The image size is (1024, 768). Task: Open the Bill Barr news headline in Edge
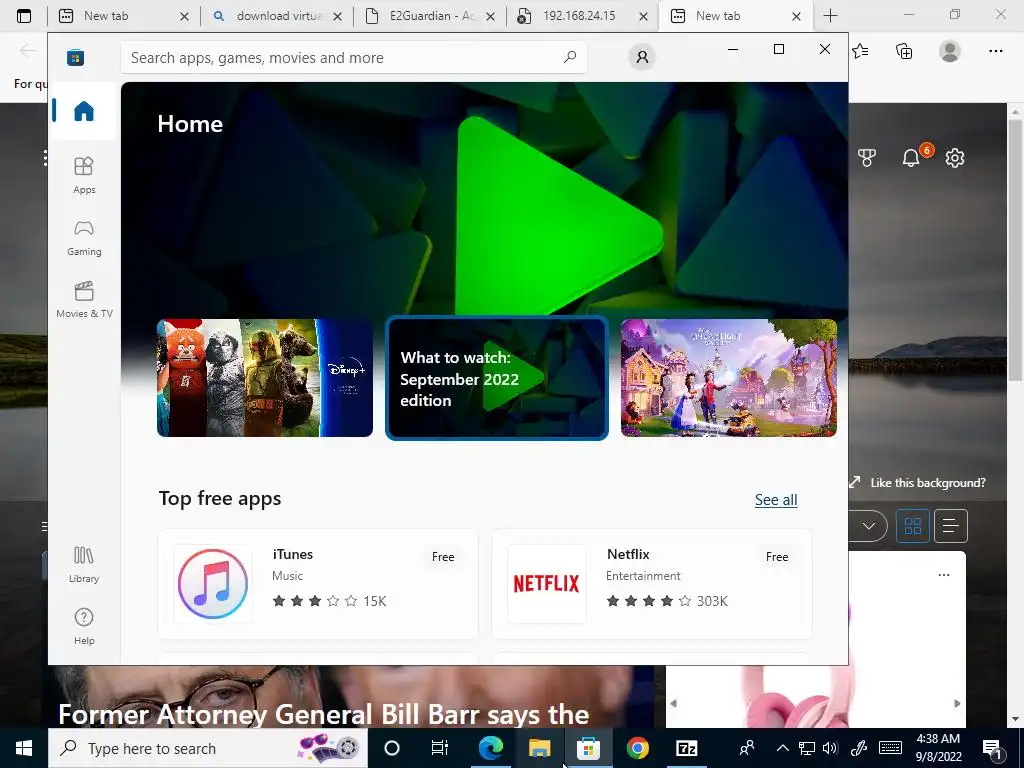coord(324,714)
